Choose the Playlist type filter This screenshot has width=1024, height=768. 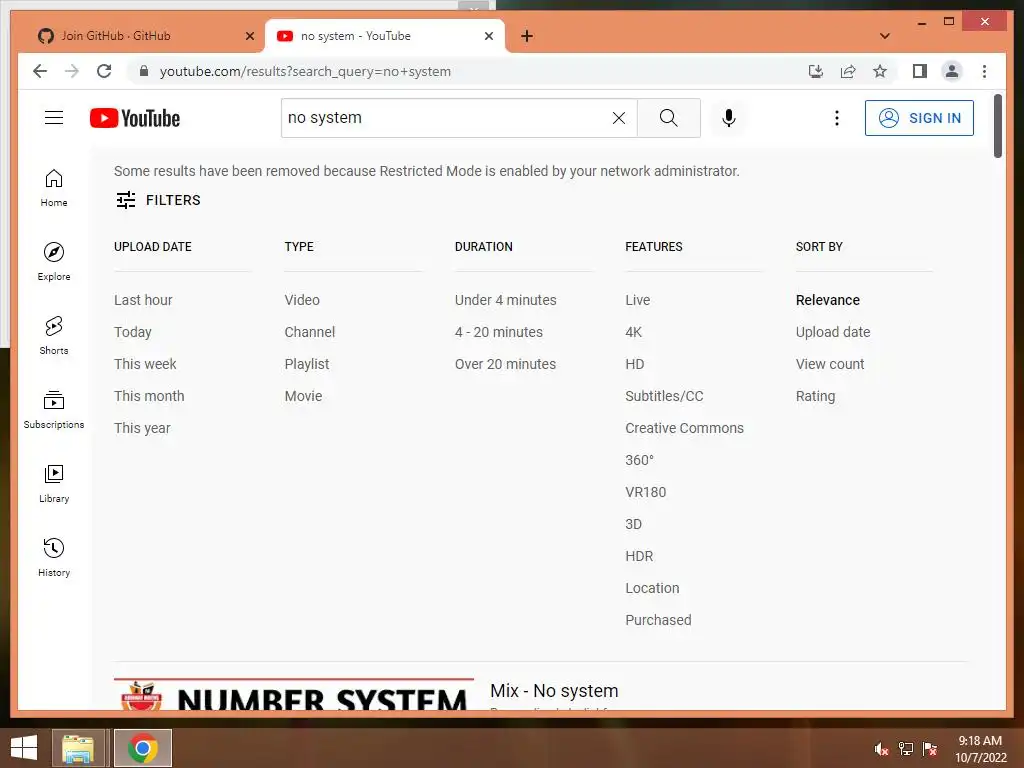tap(307, 364)
